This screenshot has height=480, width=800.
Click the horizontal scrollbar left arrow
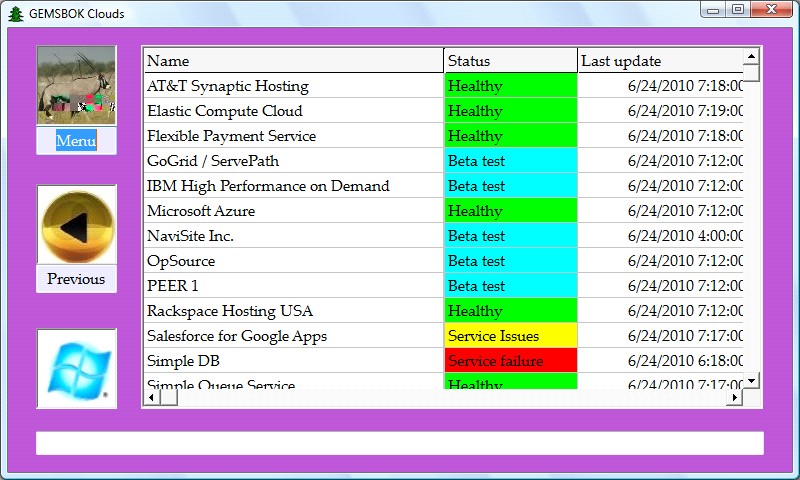[x=151, y=398]
